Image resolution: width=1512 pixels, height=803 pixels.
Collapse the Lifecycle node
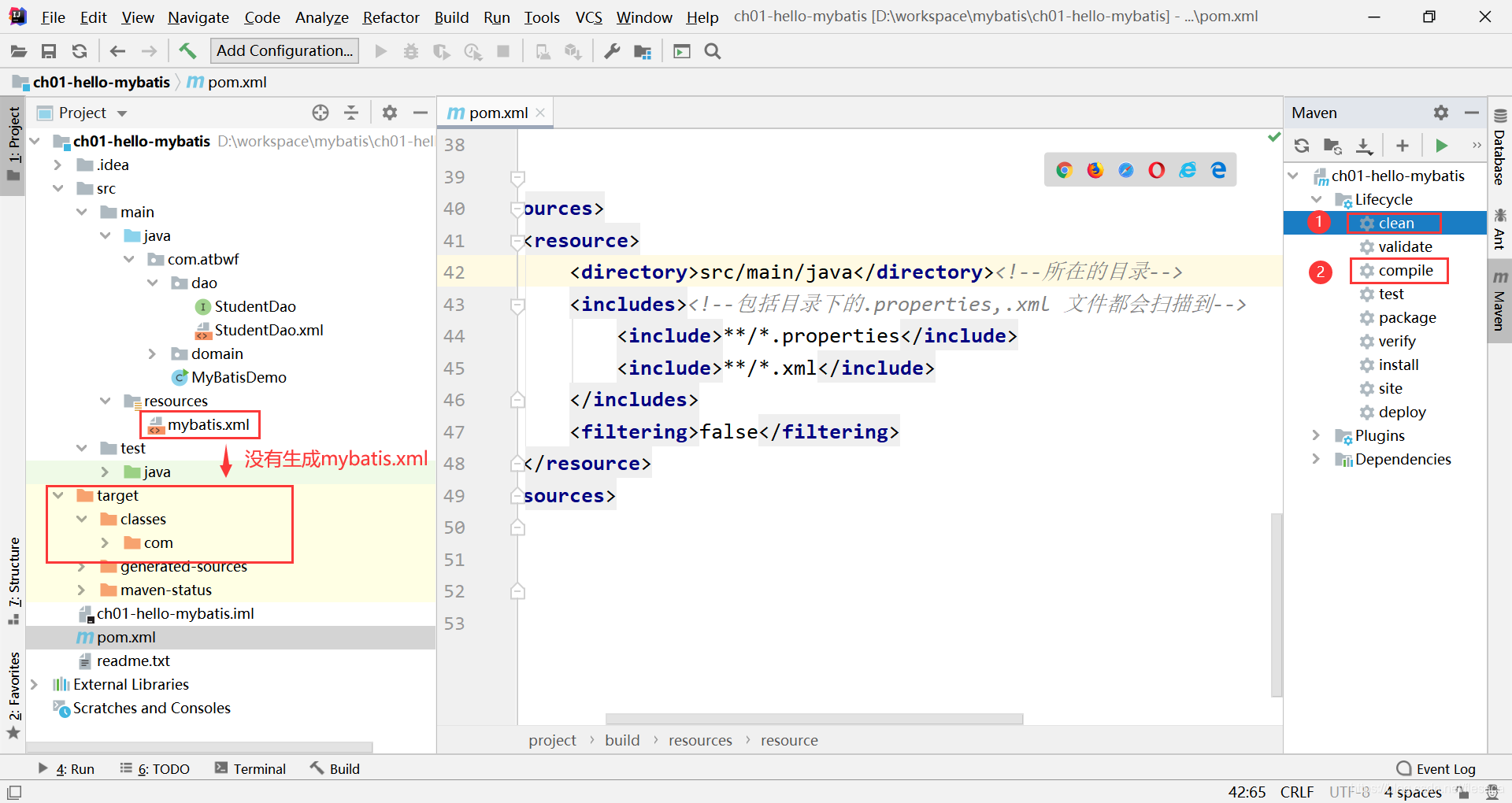[x=1317, y=199]
